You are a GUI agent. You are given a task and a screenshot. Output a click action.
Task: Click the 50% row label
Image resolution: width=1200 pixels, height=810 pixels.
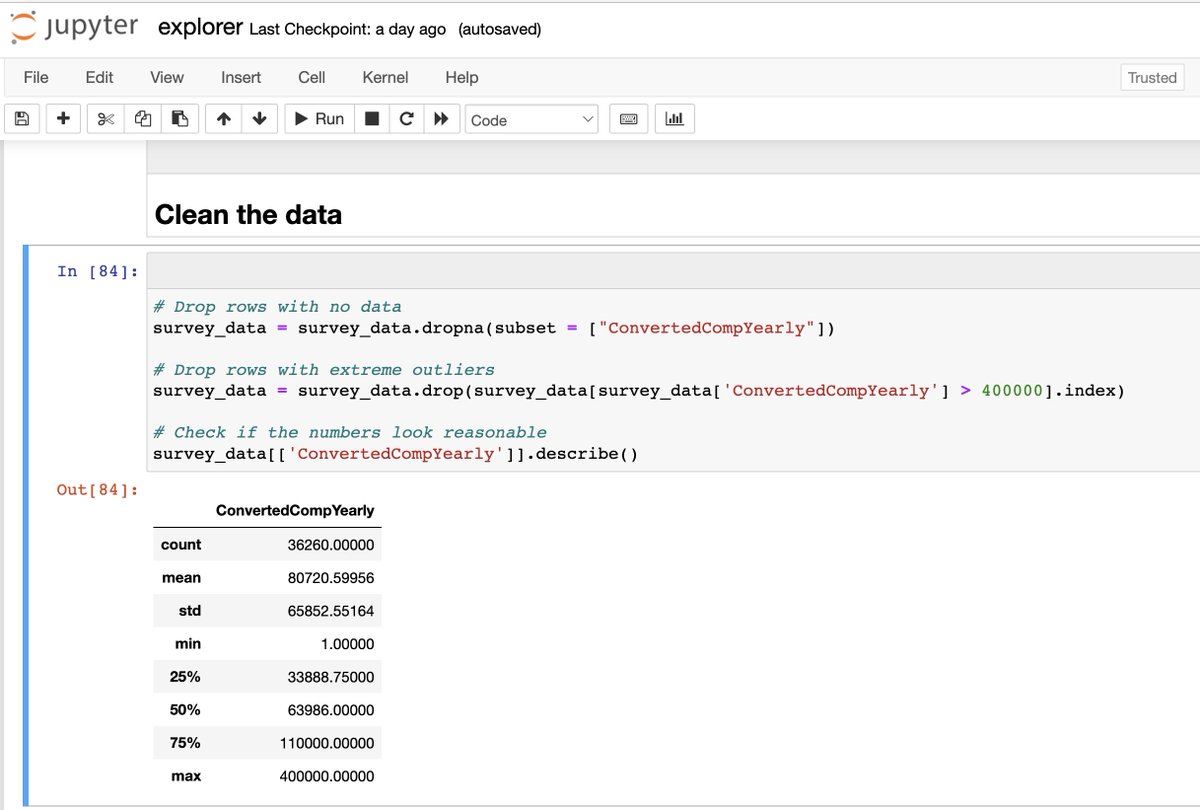click(x=185, y=710)
